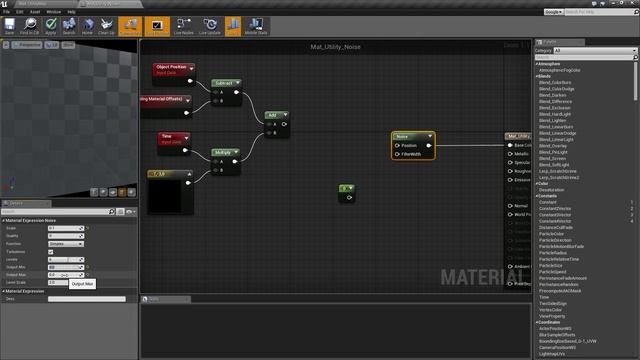Screen dimensions: 640x360
Task: Open the Asset menu
Action: (x=35, y=12)
